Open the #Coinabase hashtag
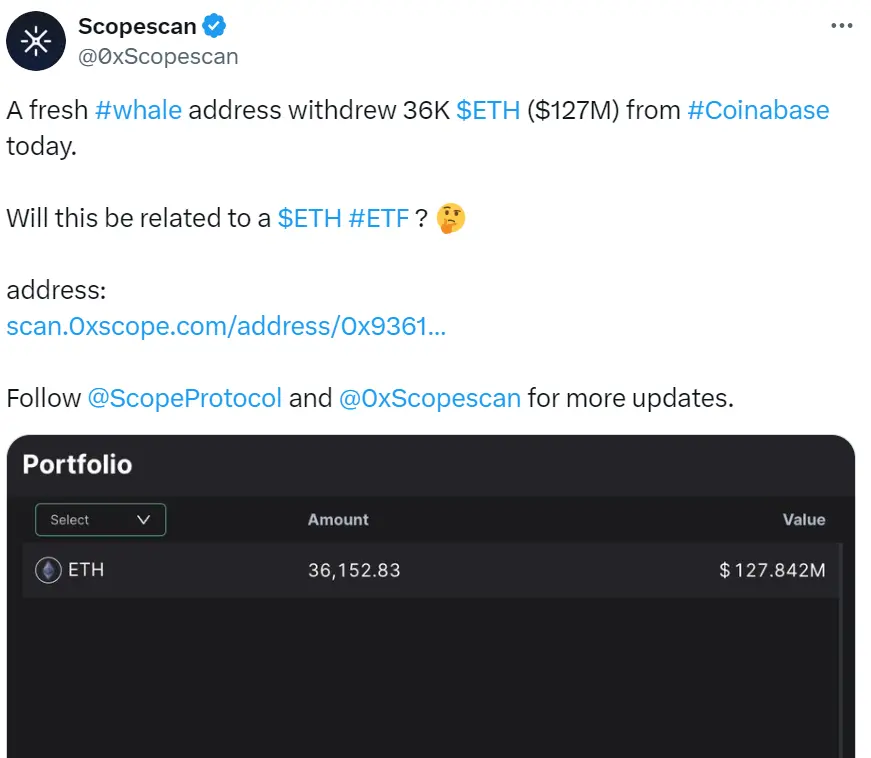This screenshot has width=871, height=758. 759,110
